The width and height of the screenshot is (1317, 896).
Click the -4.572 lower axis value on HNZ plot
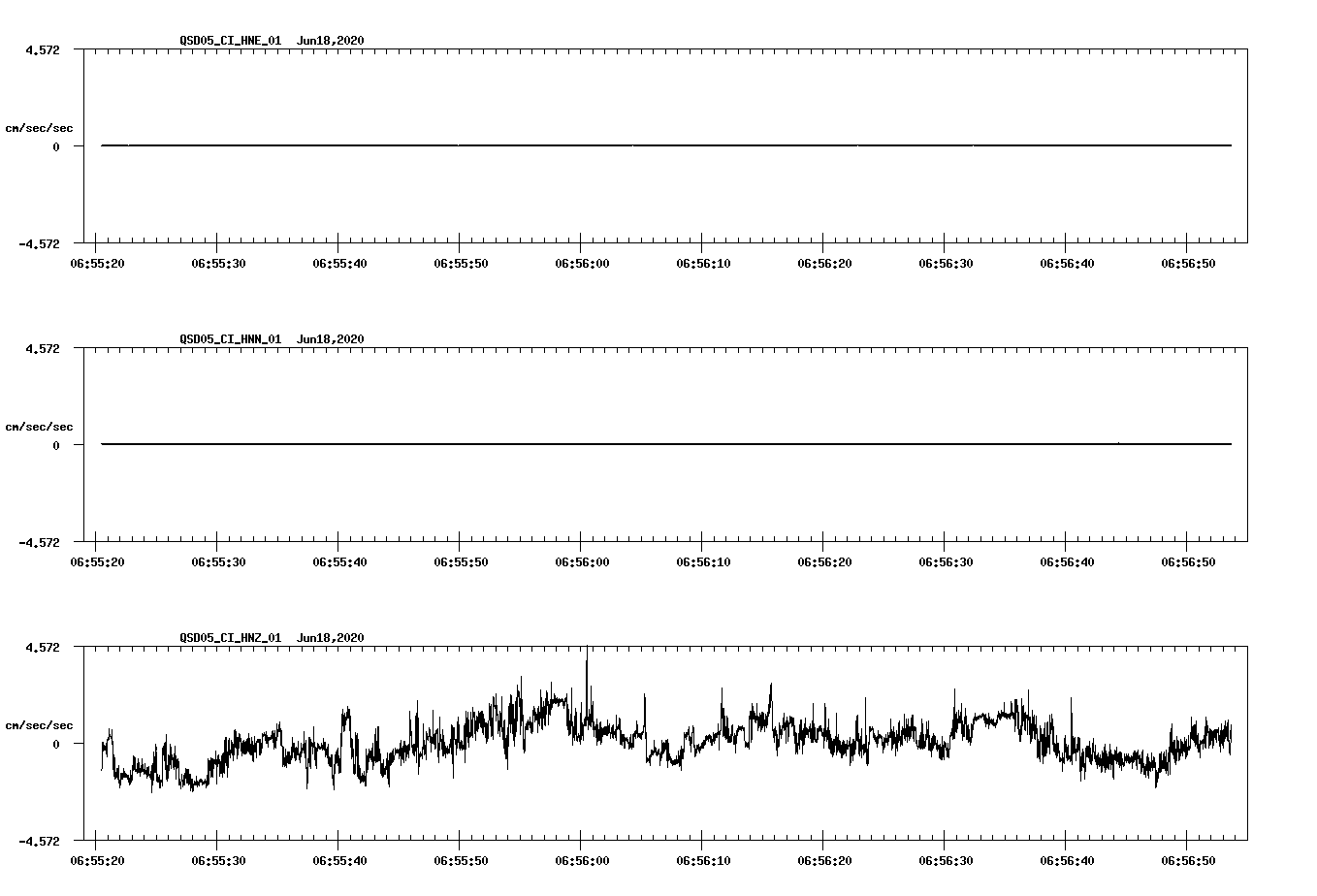click(x=40, y=842)
